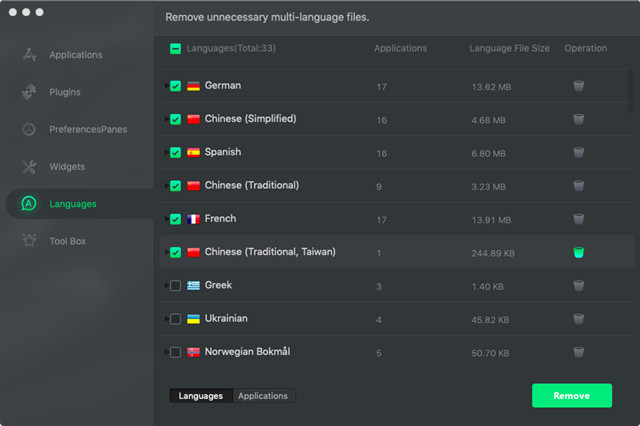Remove French files with trash icon
Image resolution: width=640 pixels, height=426 pixels.
coord(578,219)
